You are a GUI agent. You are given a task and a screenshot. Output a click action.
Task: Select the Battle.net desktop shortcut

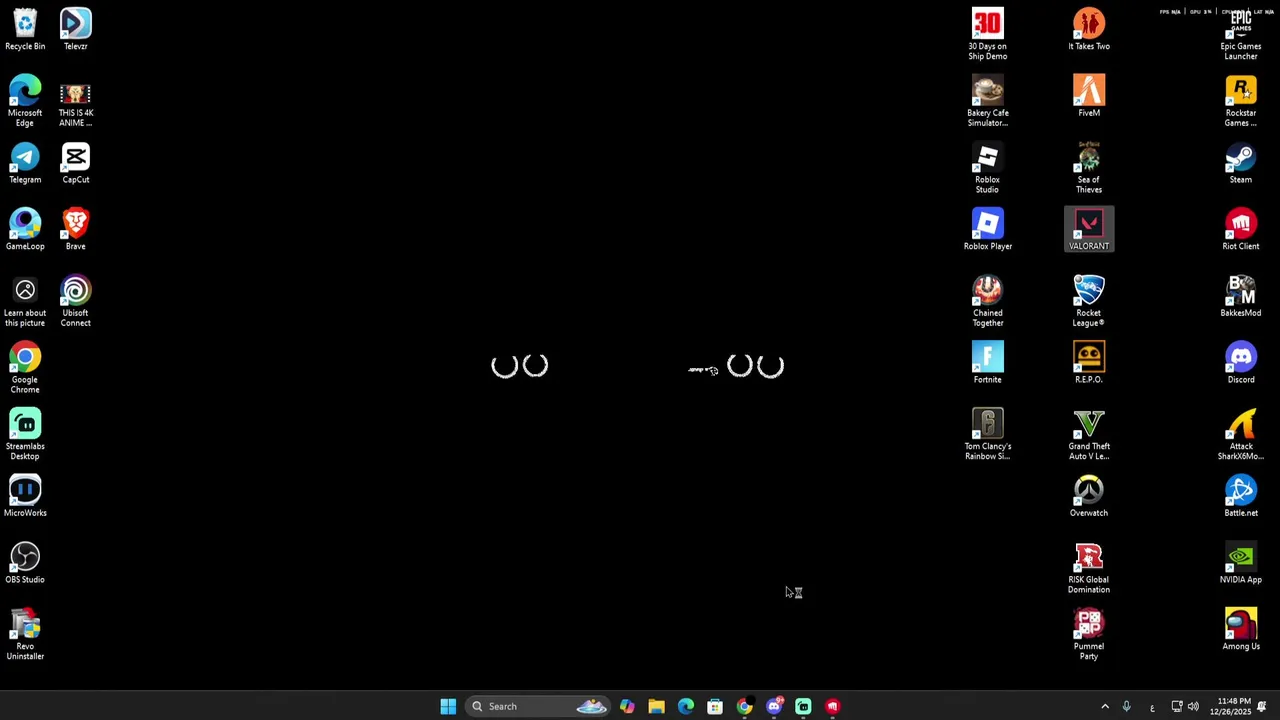[1241, 496]
